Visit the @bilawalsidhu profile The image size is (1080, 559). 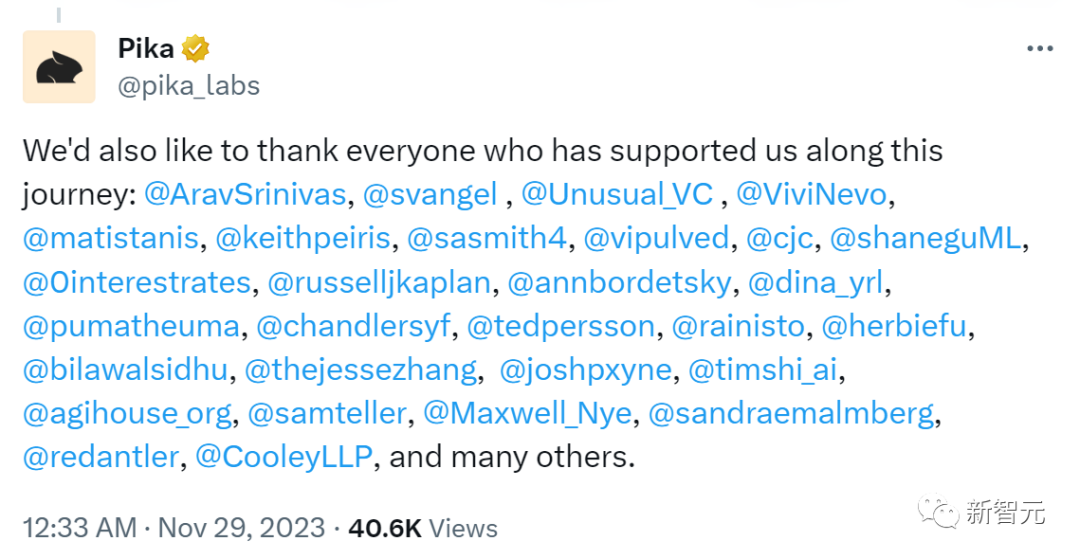click(x=125, y=370)
